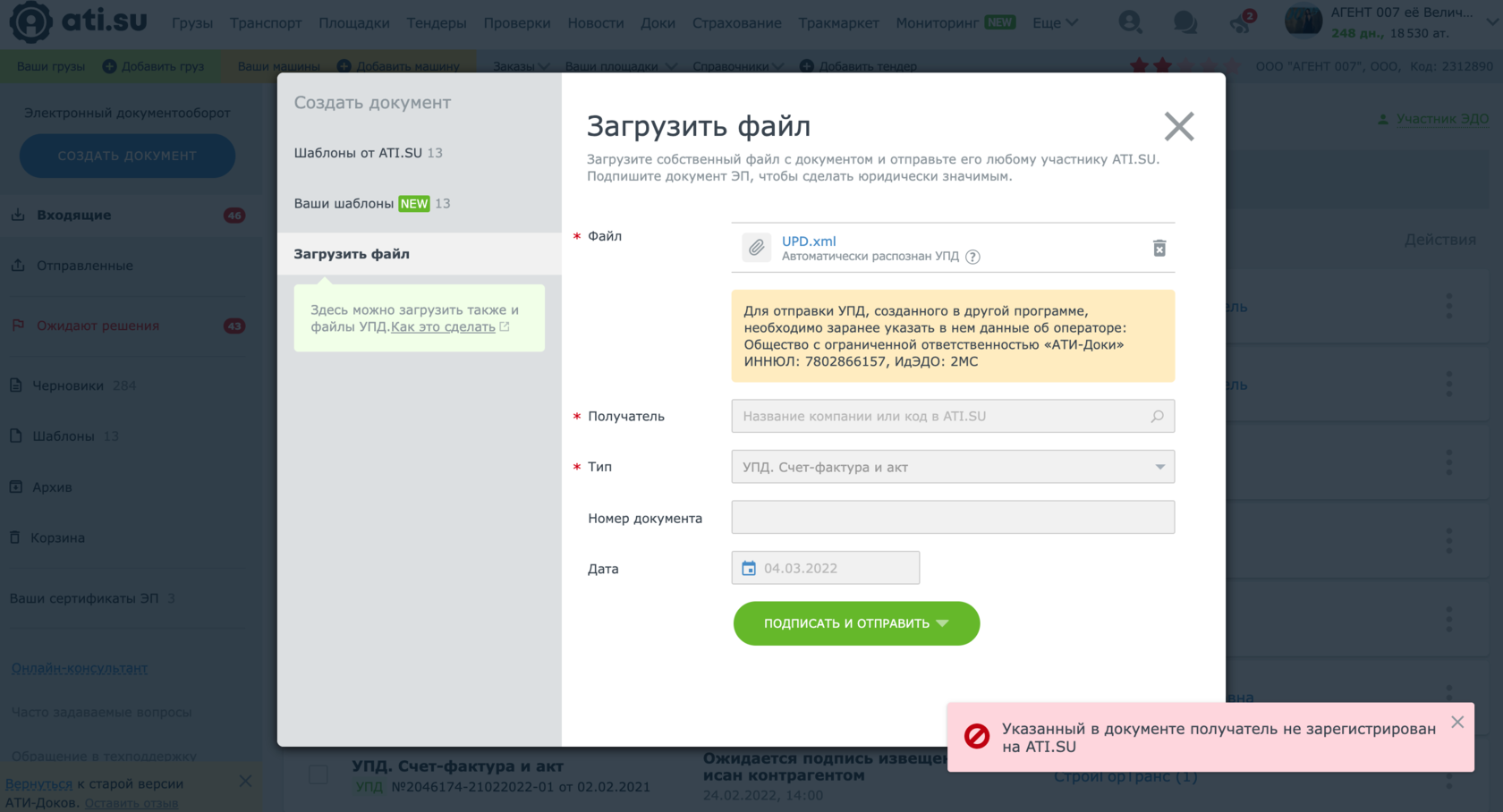Click the Вернуться к старой версии link
Image resolution: width=1503 pixels, height=812 pixels.
pyautogui.click(x=38, y=783)
